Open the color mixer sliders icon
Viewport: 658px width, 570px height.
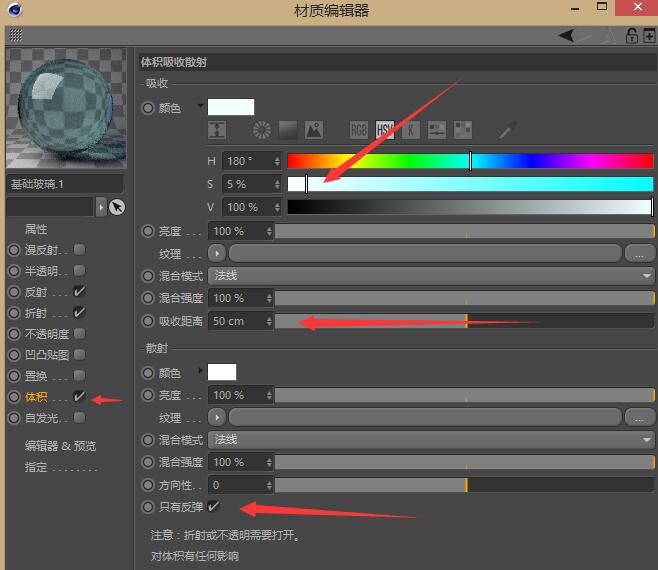coord(437,130)
